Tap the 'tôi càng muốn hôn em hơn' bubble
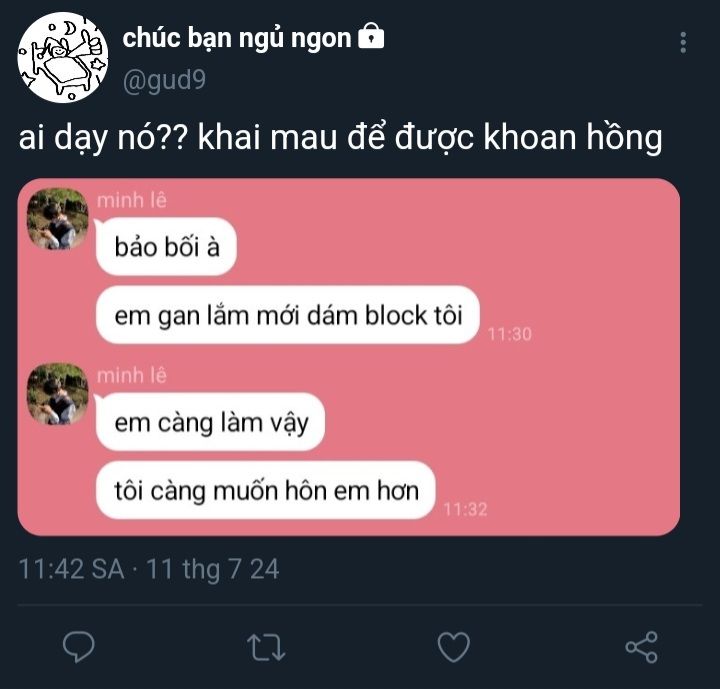The image size is (720, 689). (265, 491)
